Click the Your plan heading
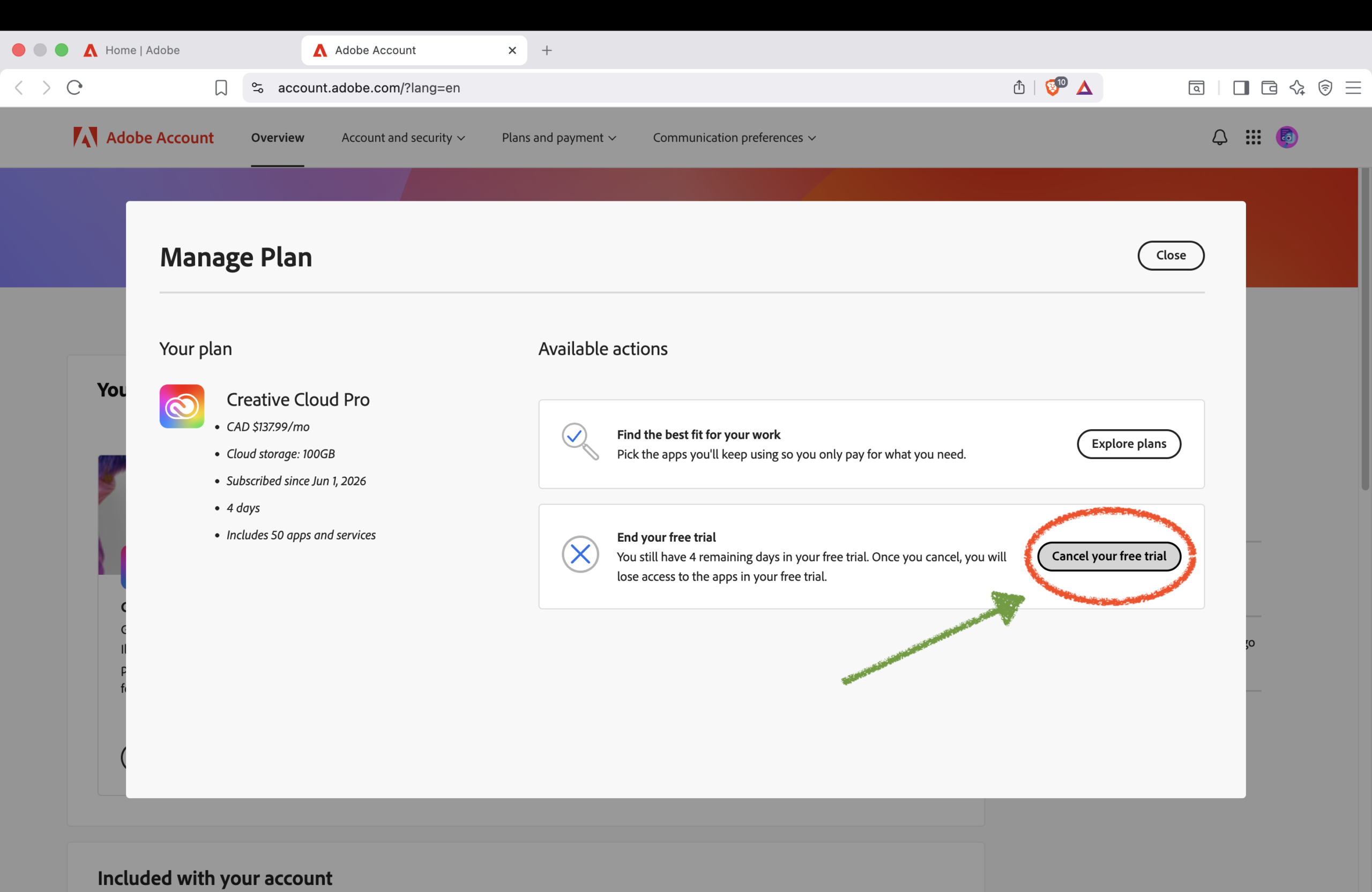The width and height of the screenshot is (1372, 892). pyautogui.click(x=196, y=349)
